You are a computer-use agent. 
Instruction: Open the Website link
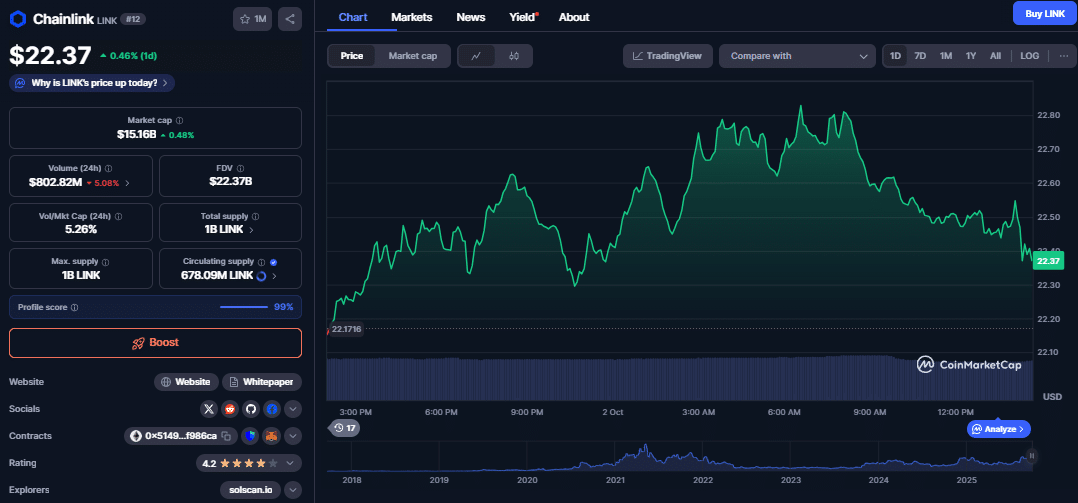point(186,381)
